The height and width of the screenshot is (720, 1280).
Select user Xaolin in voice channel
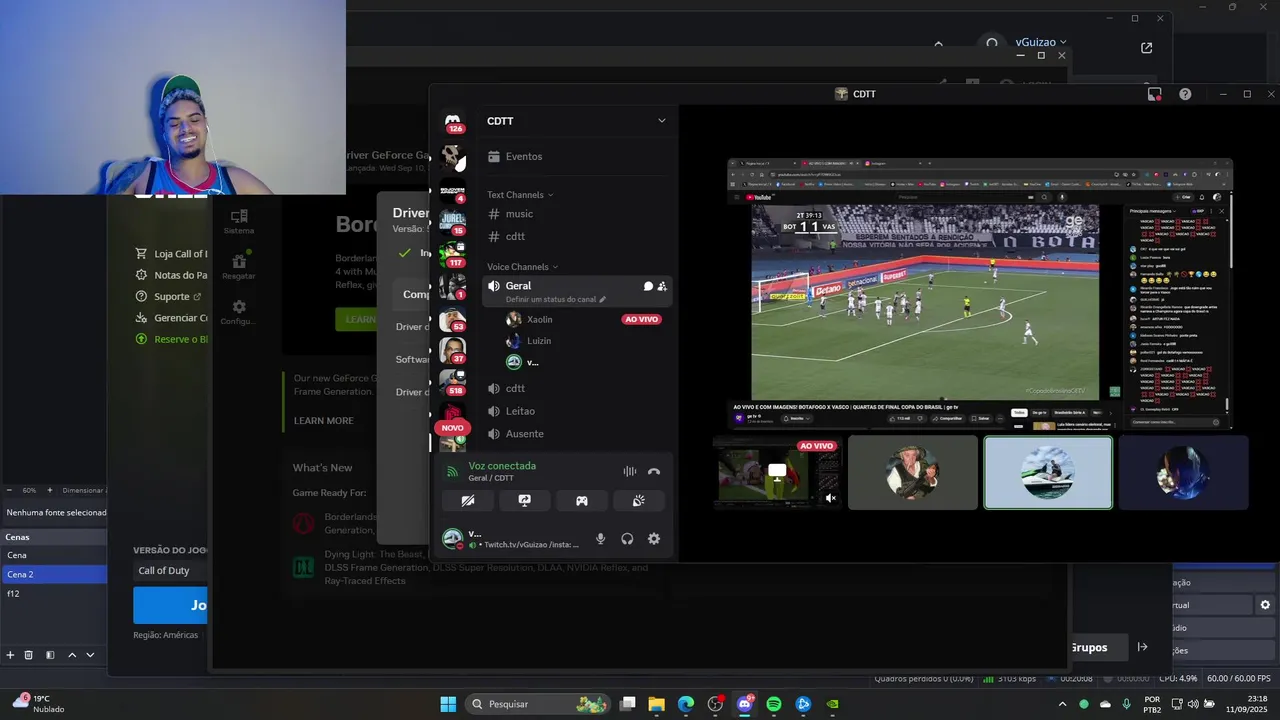coord(539,319)
